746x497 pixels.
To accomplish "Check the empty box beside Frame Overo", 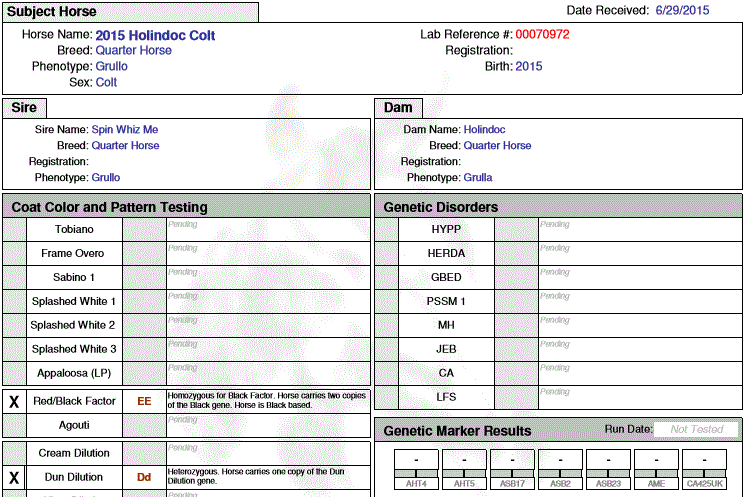I will 14,253.
